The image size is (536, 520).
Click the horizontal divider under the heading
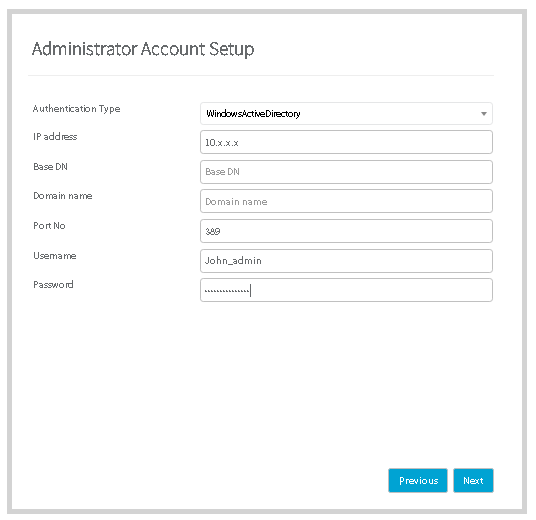(x=261, y=76)
